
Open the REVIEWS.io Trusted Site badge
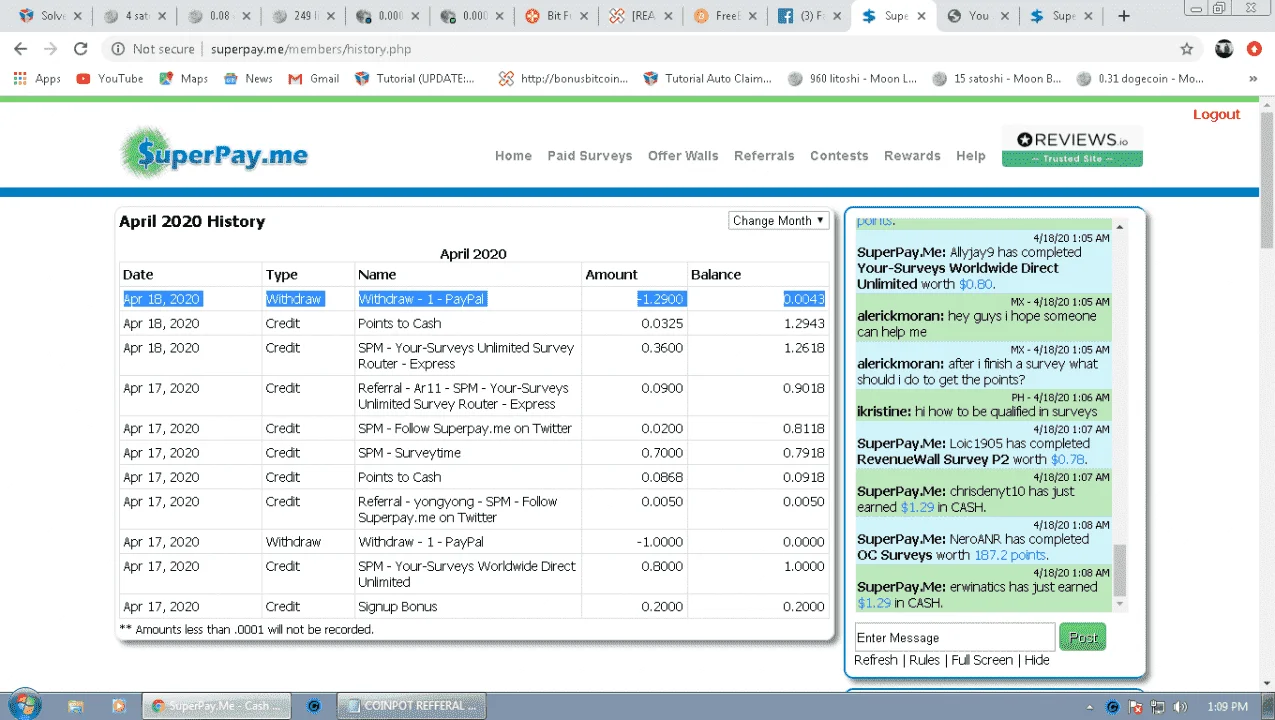tap(1072, 147)
